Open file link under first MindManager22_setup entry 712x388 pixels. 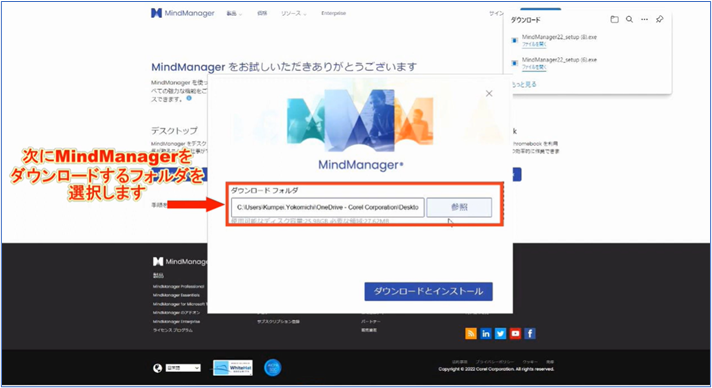534,45
